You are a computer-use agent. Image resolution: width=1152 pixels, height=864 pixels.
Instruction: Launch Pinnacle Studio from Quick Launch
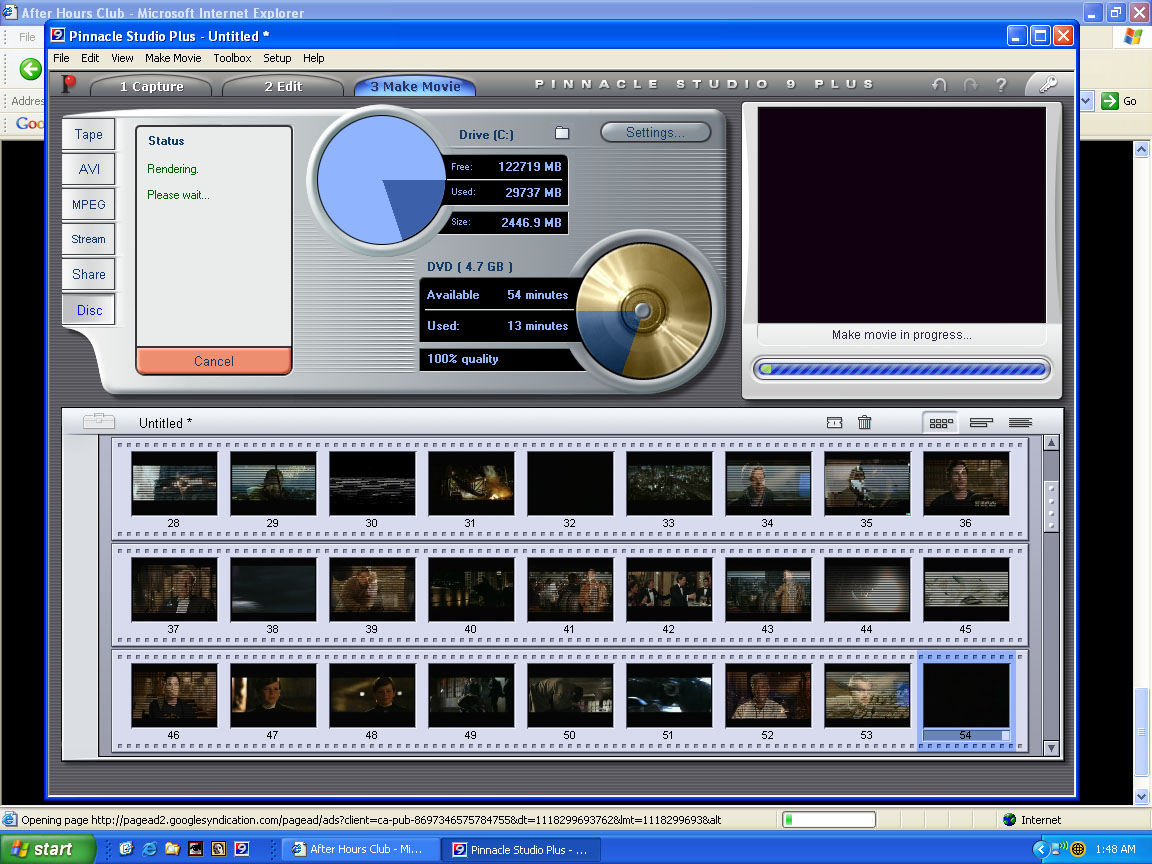242,849
